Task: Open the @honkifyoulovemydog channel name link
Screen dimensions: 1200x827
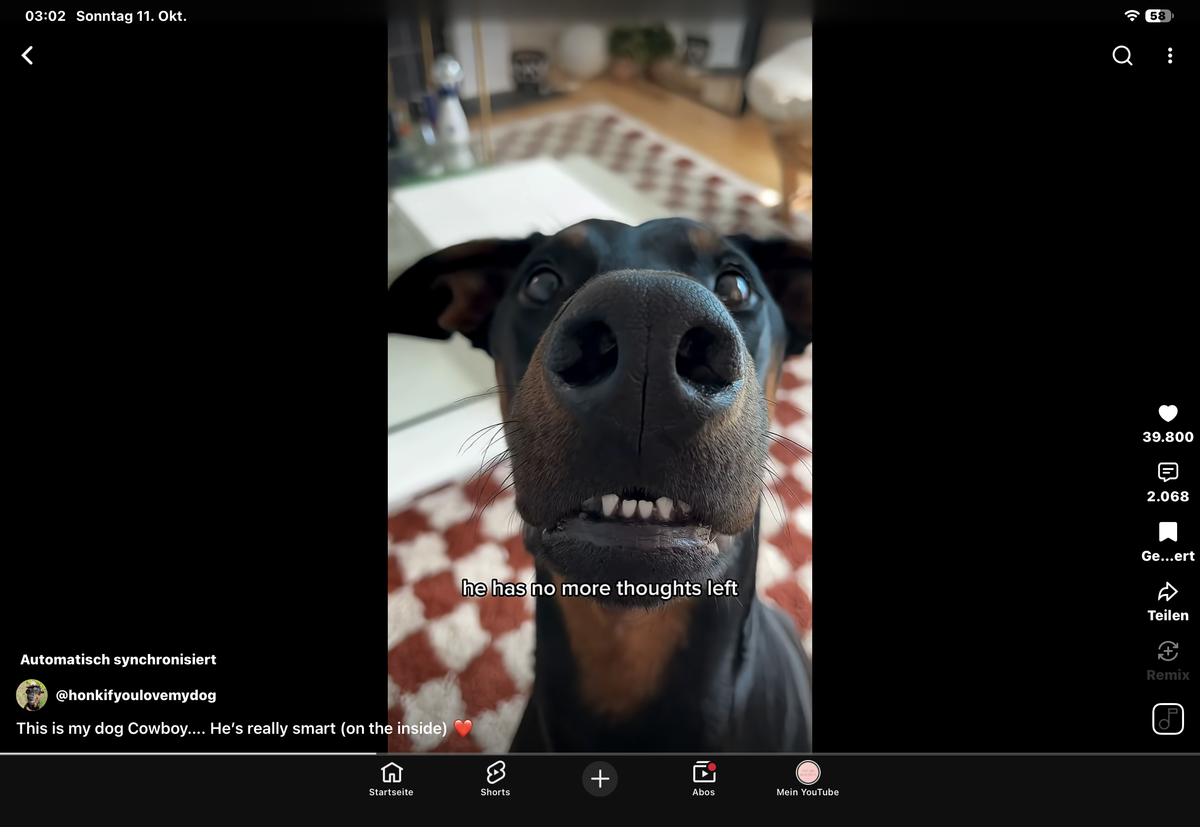Action: pos(136,695)
